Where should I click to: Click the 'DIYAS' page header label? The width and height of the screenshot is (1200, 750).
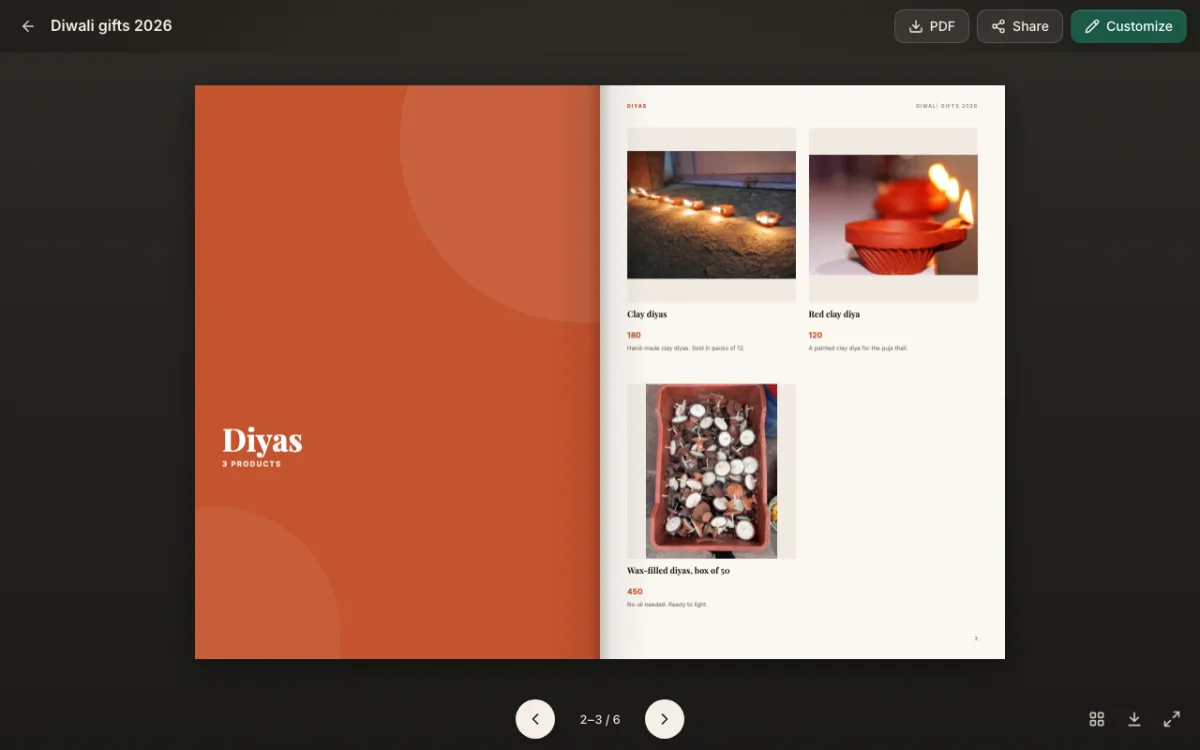point(637,105)
